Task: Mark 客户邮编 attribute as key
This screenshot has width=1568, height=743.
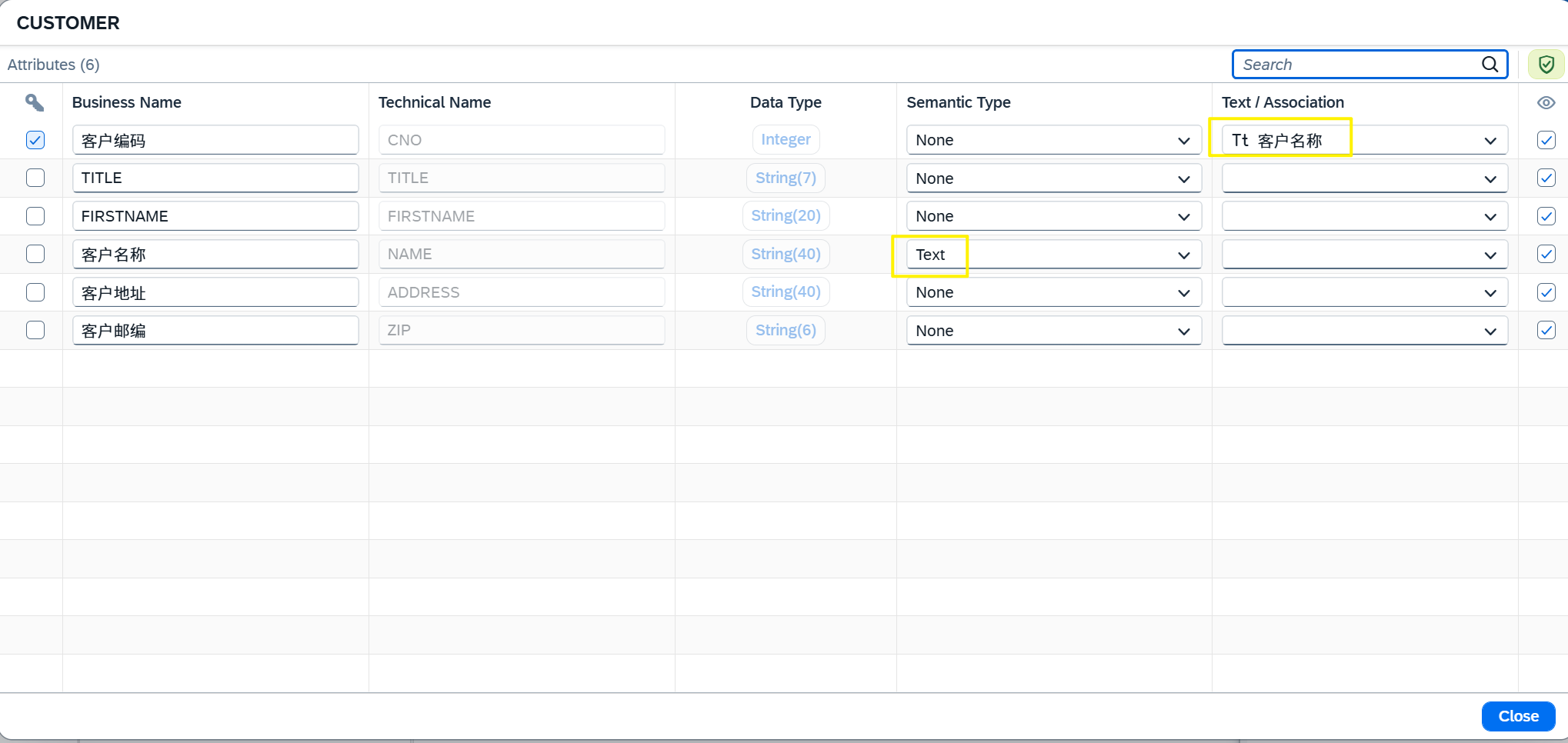Action: coord(35,330)
